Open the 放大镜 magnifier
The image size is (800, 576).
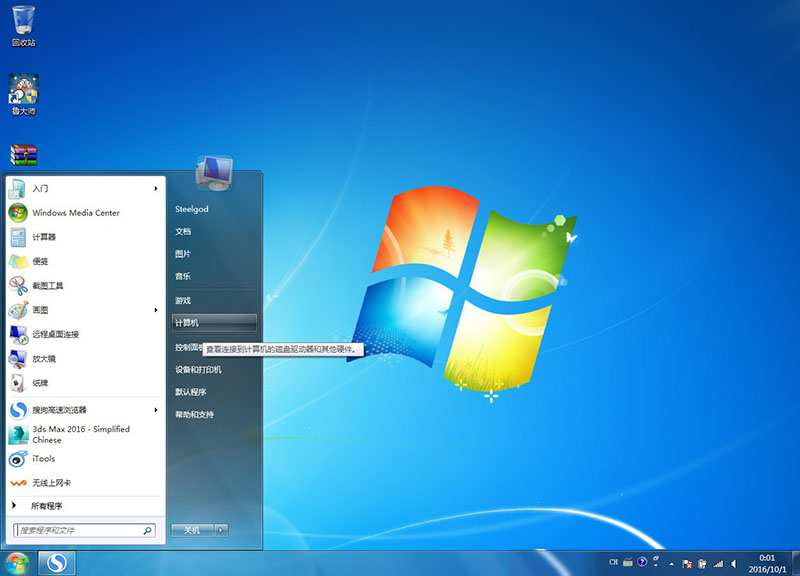pyautogui.click(x=85, y=359)
